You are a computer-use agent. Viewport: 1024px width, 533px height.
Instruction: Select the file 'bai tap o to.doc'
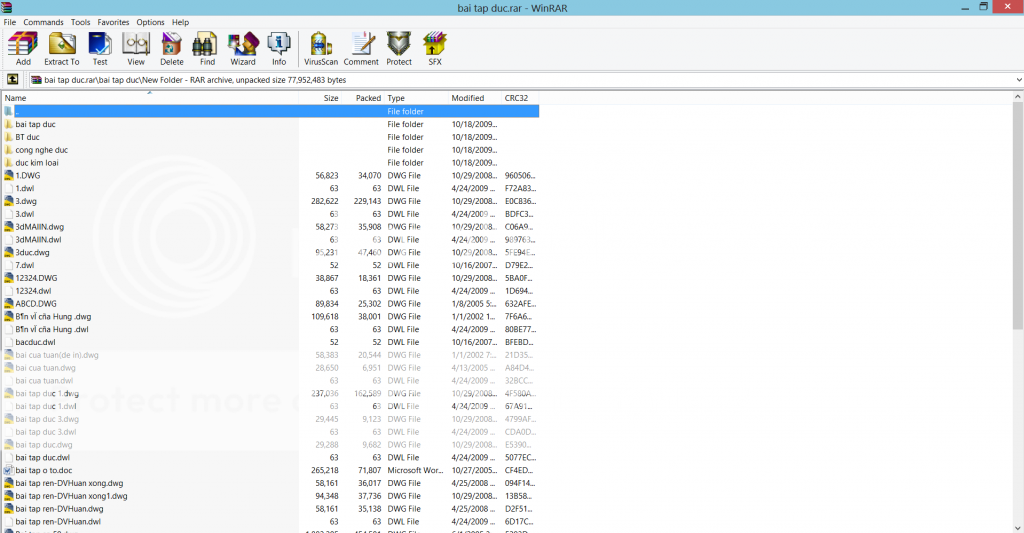coord(43,470)
